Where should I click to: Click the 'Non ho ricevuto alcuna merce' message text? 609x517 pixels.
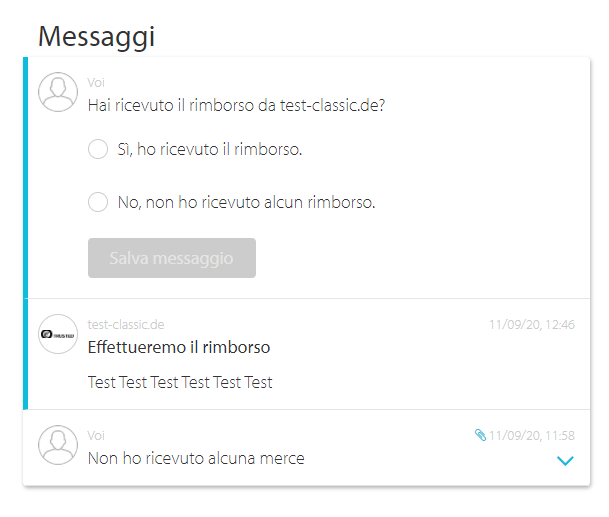196,458
